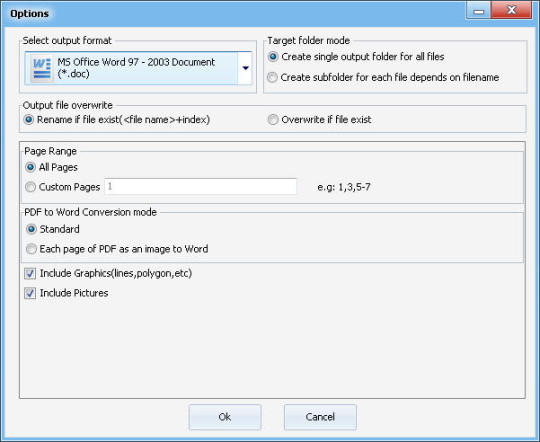
Task: Click the e.g: 1,3,5-7 example text
Action: (x=344, y=187)
